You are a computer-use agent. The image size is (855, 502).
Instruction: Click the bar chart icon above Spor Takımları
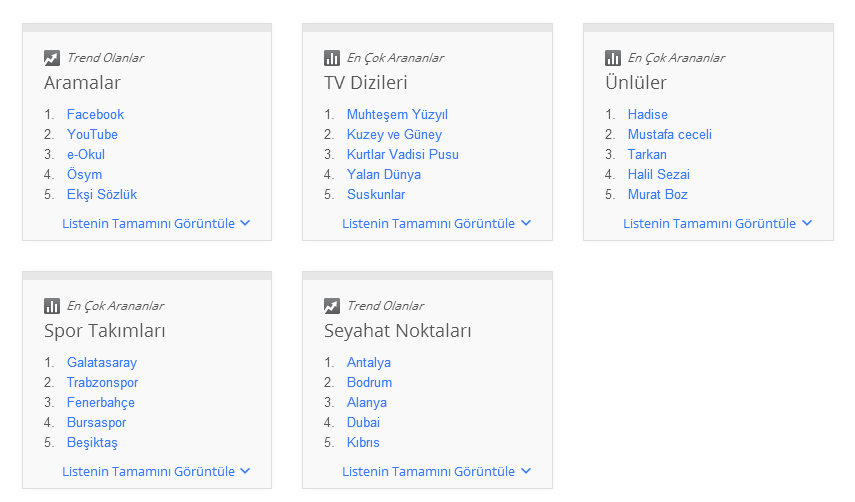[52, 306]
